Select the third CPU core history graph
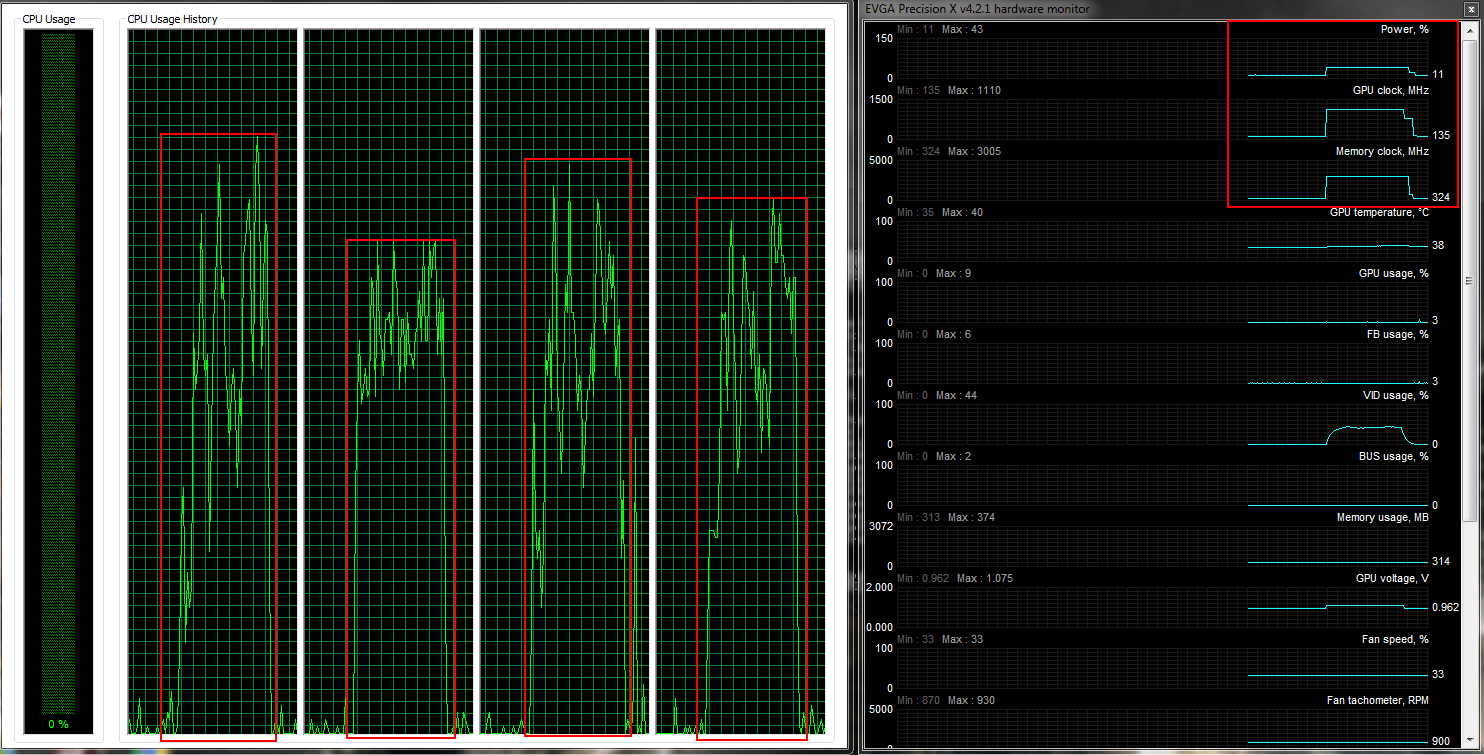The height and width of the screenshot is (755, 1484). click(x=564, y=380)
